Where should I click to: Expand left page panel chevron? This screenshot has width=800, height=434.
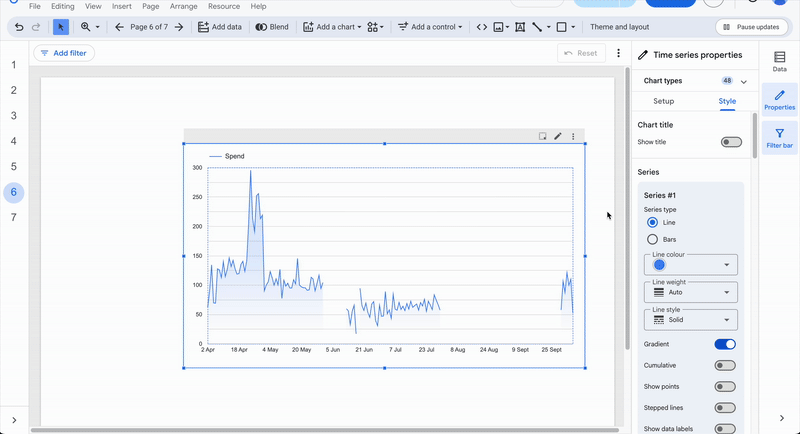coord(14,420)
